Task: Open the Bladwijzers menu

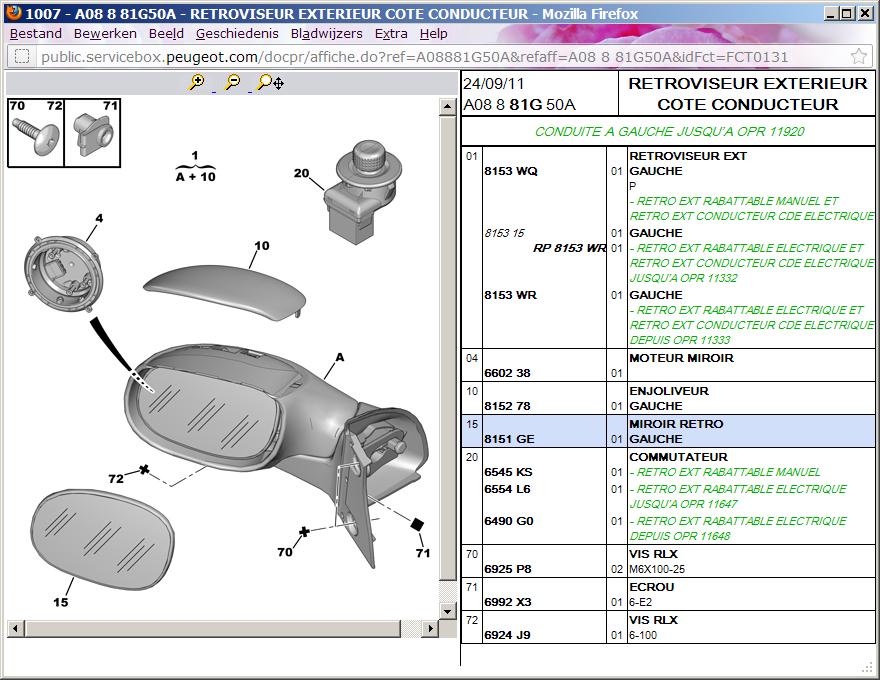Action: coord(327,34)
